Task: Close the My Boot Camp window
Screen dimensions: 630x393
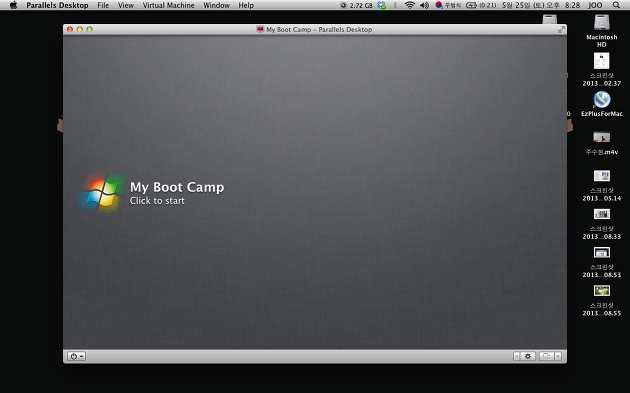Action: pyautogui.click(x=70, y=29)
